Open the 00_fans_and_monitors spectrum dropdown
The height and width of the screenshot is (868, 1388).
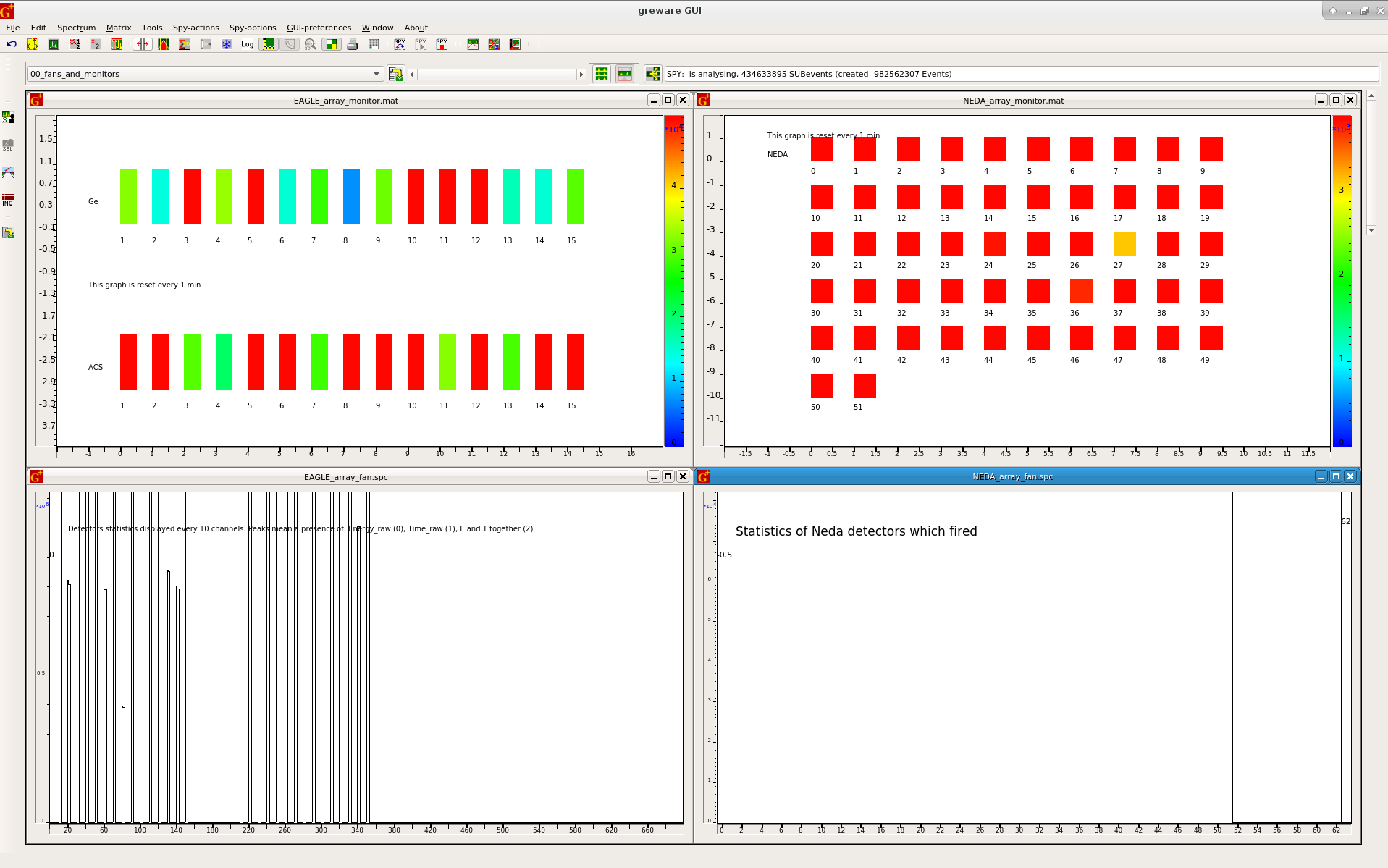(376, 73)
